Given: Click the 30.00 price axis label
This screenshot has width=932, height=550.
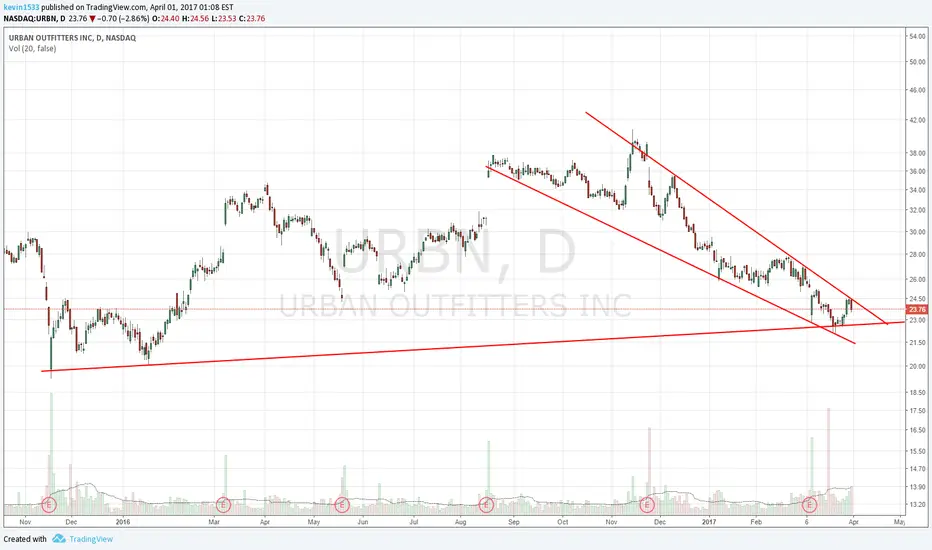Looking at the screenshot, I should tap(917, 232).
